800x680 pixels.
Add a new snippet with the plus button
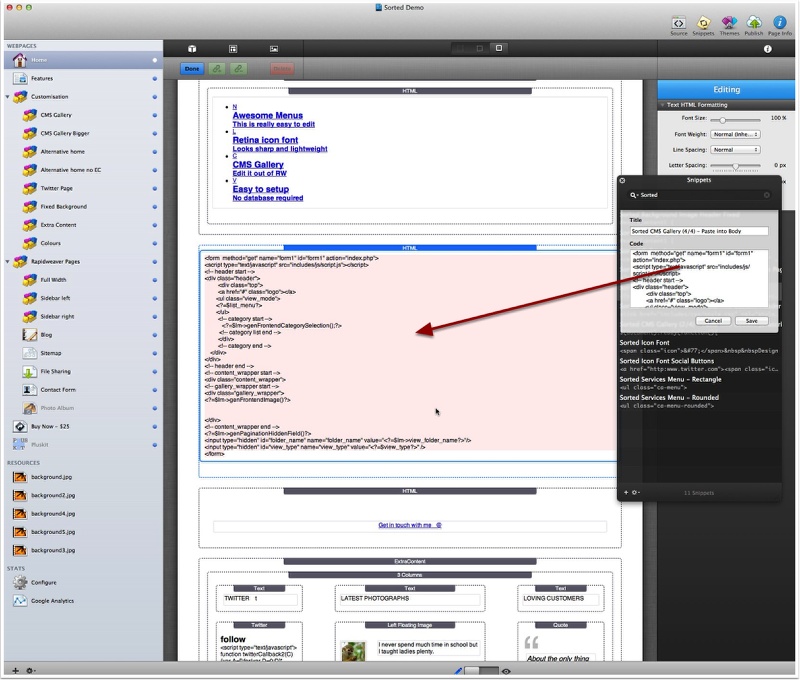626,492
